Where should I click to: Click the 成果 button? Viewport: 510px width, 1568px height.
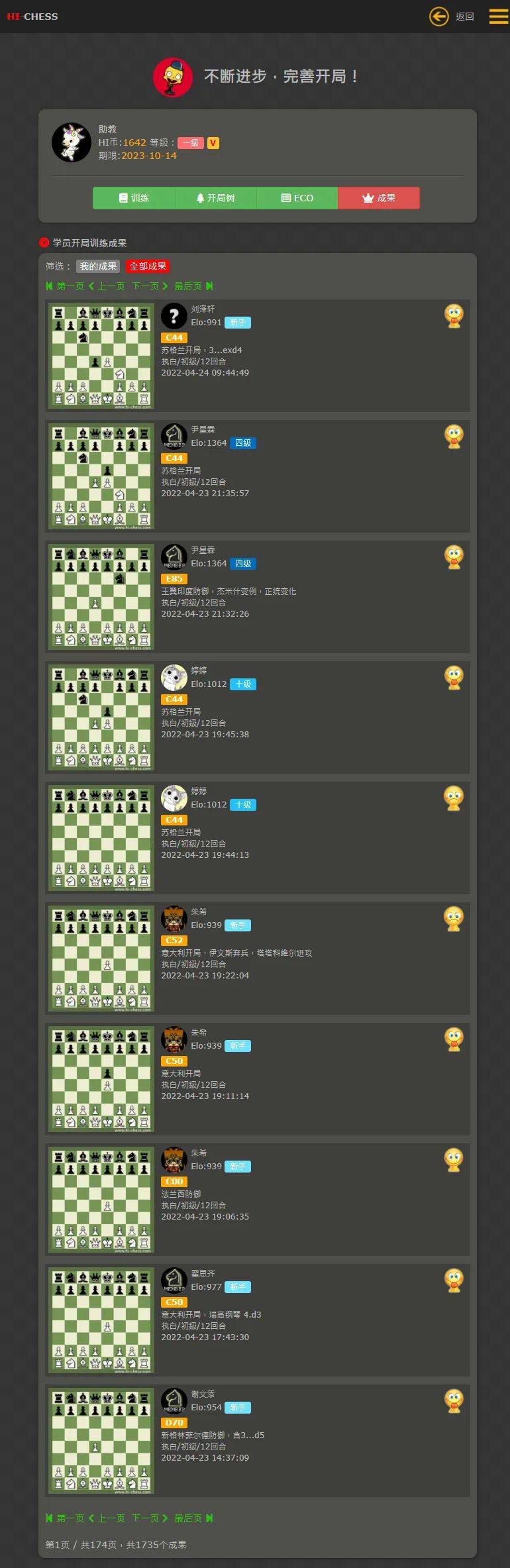coord(379,198)
